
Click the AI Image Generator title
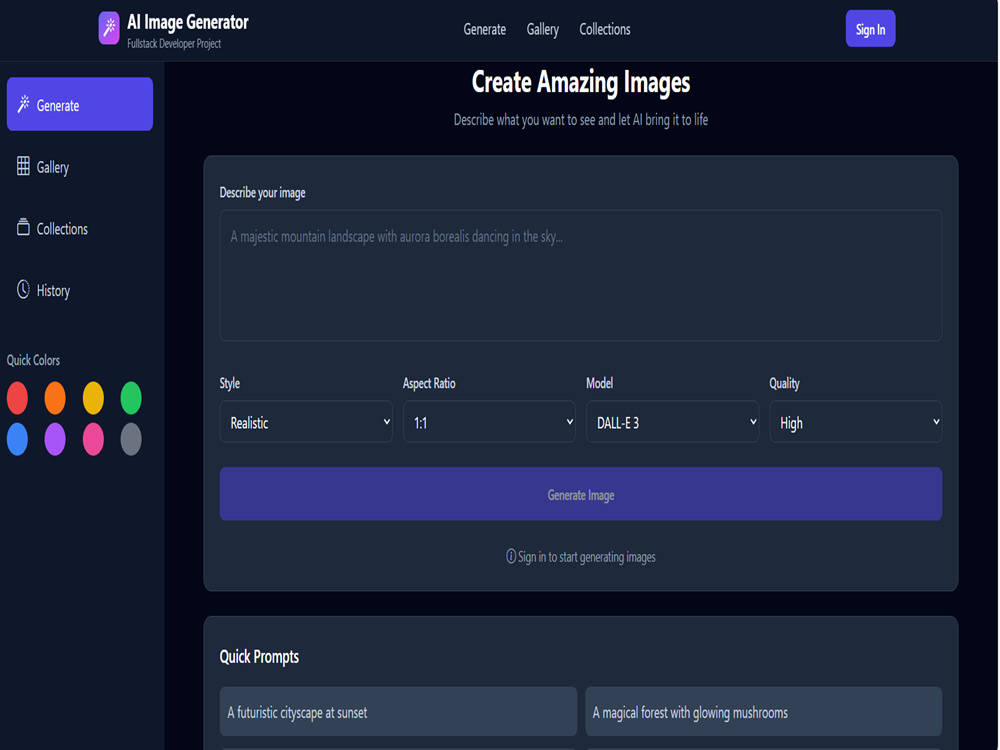pyautogui.click(x=188, y=22)
